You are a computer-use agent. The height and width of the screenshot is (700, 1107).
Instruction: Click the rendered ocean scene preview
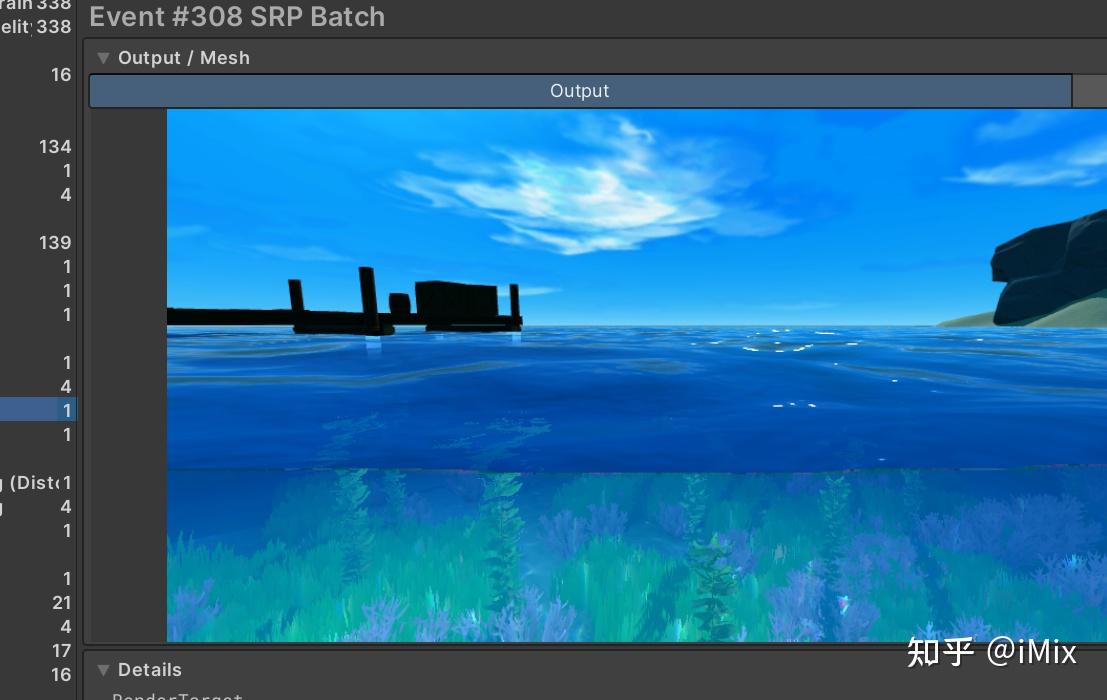click(637, 375)
